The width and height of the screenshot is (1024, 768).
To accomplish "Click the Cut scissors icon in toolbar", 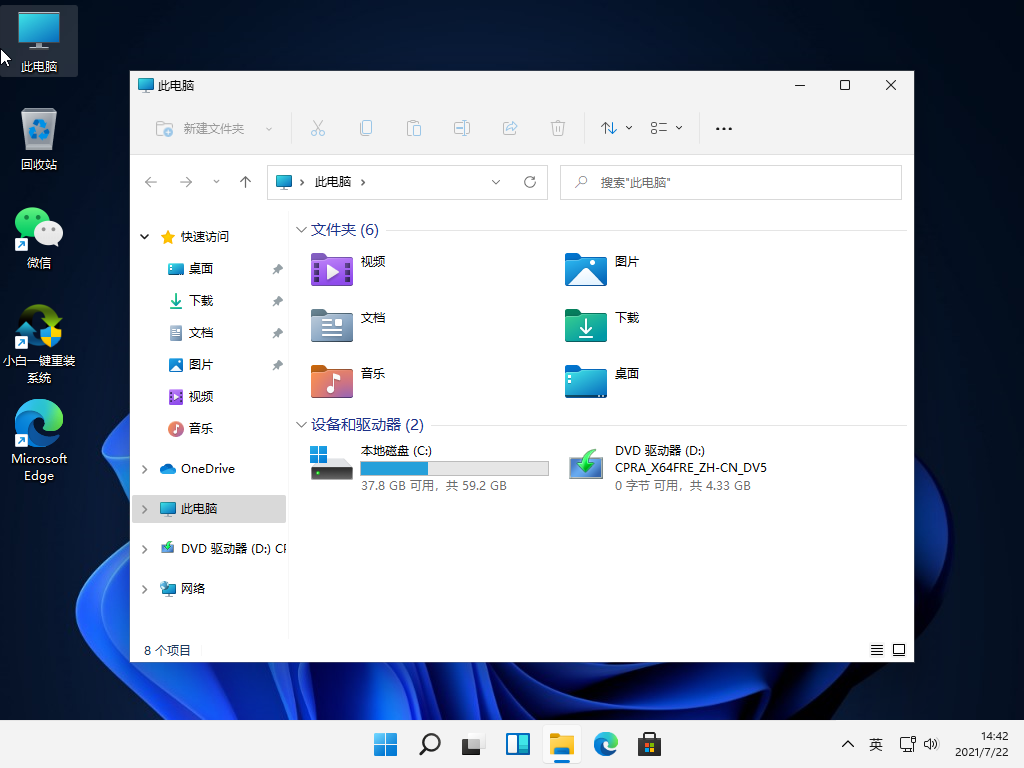I will [x=318, y=128].
